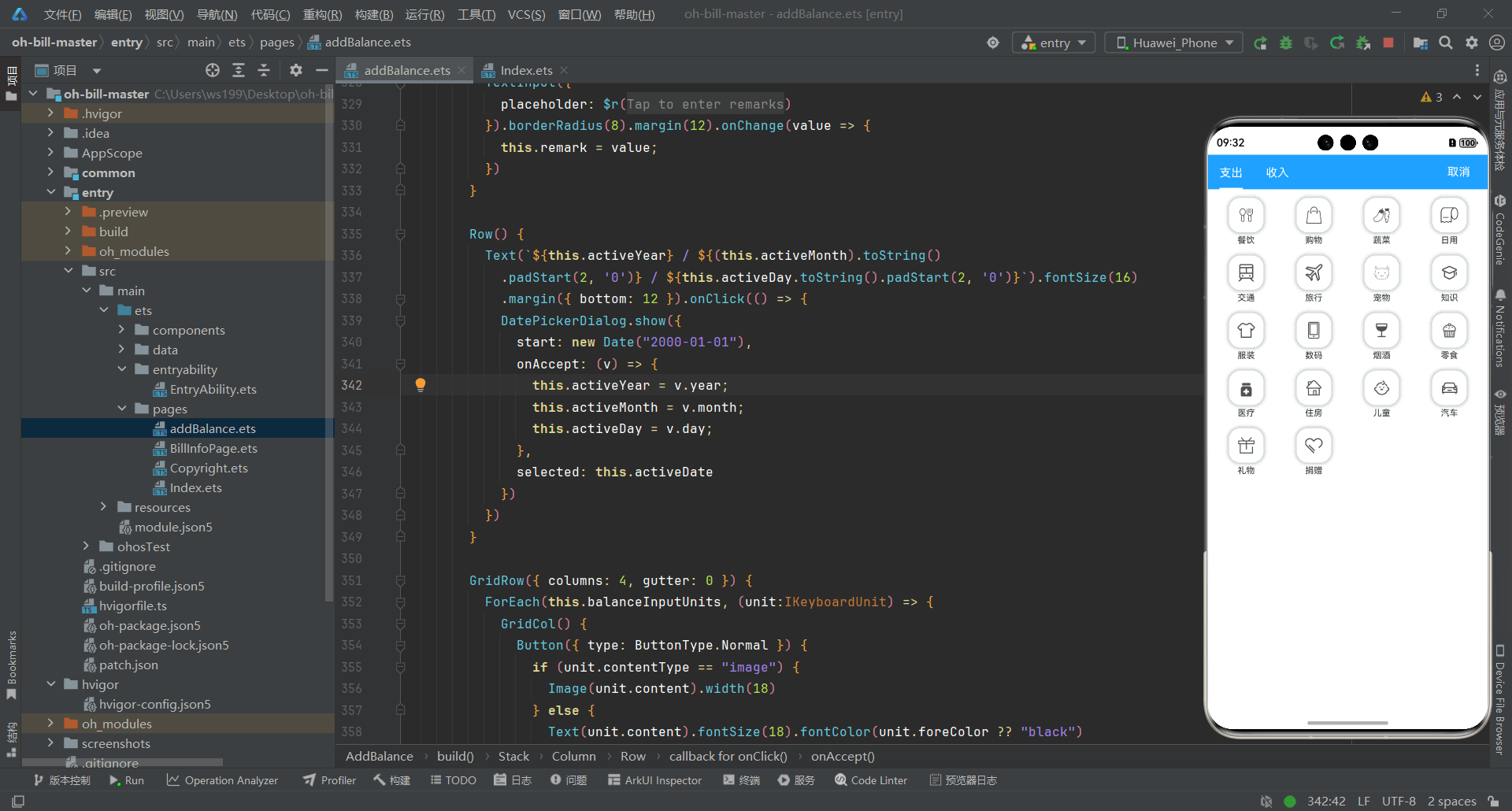Open the entry run configuration dropdown
This screenshot has width=1512, height=811.
click(x=1053, y=43)
